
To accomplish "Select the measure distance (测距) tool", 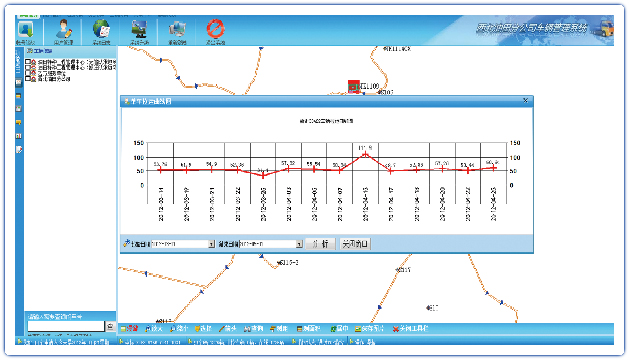I will click(x=279, y=328).
